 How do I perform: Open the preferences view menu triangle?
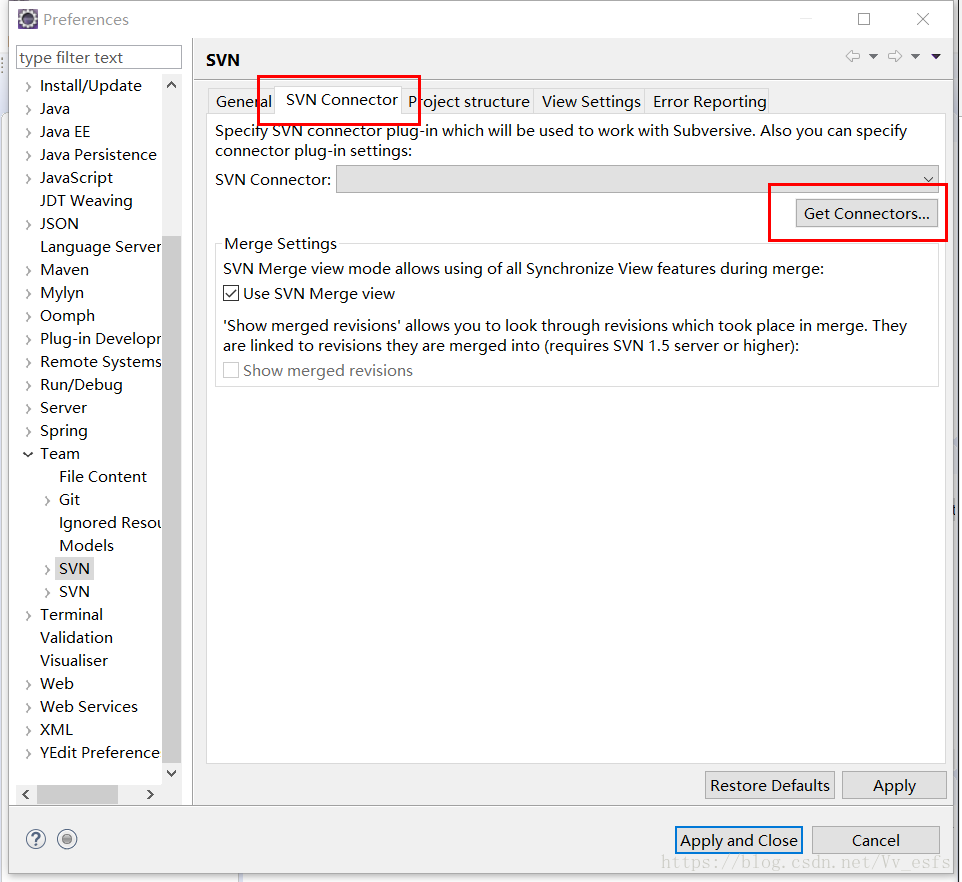[x=936, y=56]
